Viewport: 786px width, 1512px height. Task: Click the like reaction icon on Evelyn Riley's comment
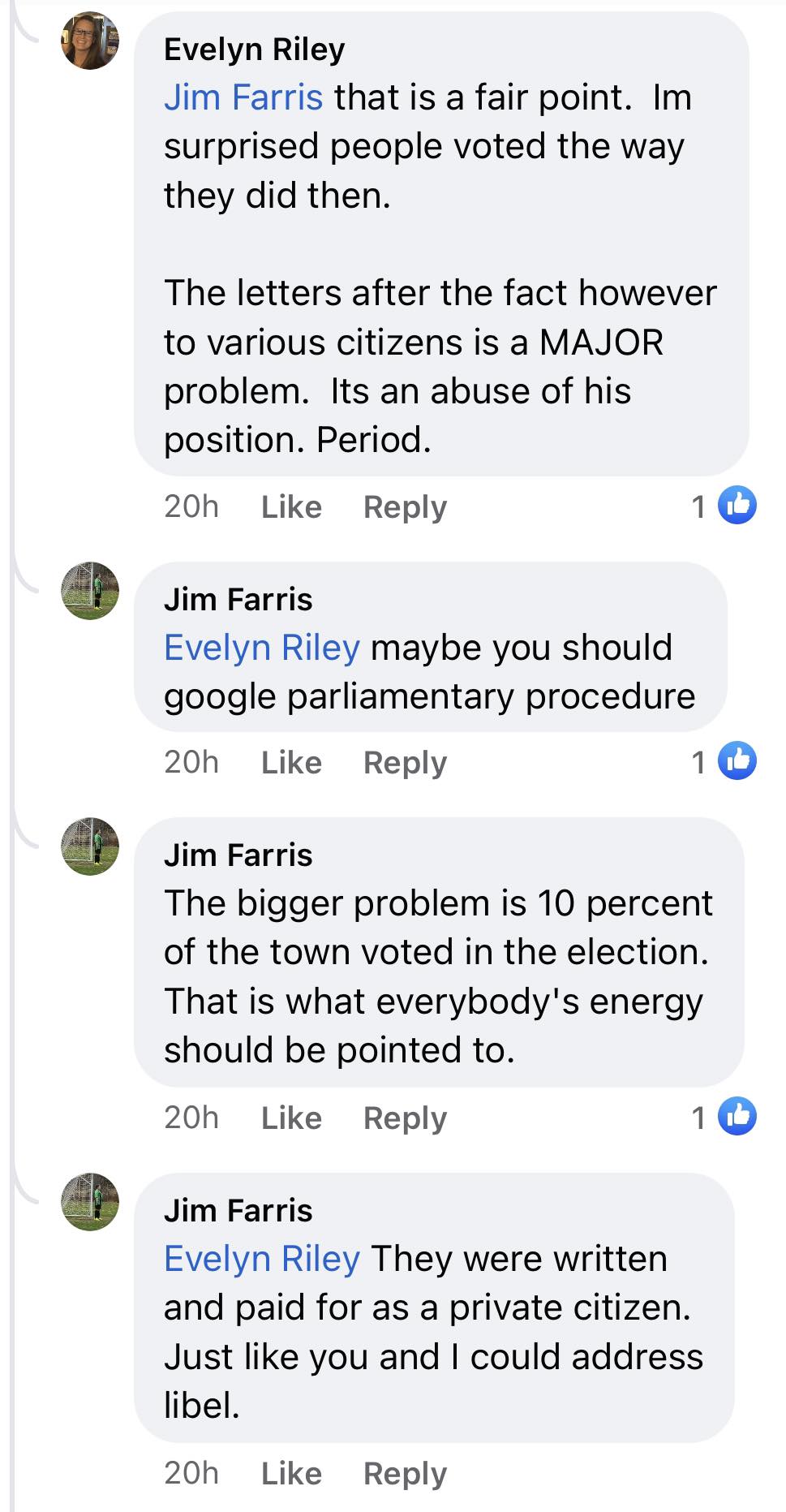coord(737,506)
